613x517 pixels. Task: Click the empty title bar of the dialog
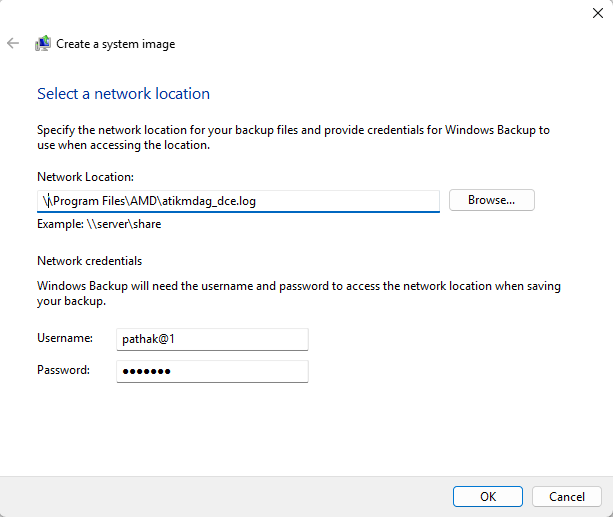coord(300,13)
